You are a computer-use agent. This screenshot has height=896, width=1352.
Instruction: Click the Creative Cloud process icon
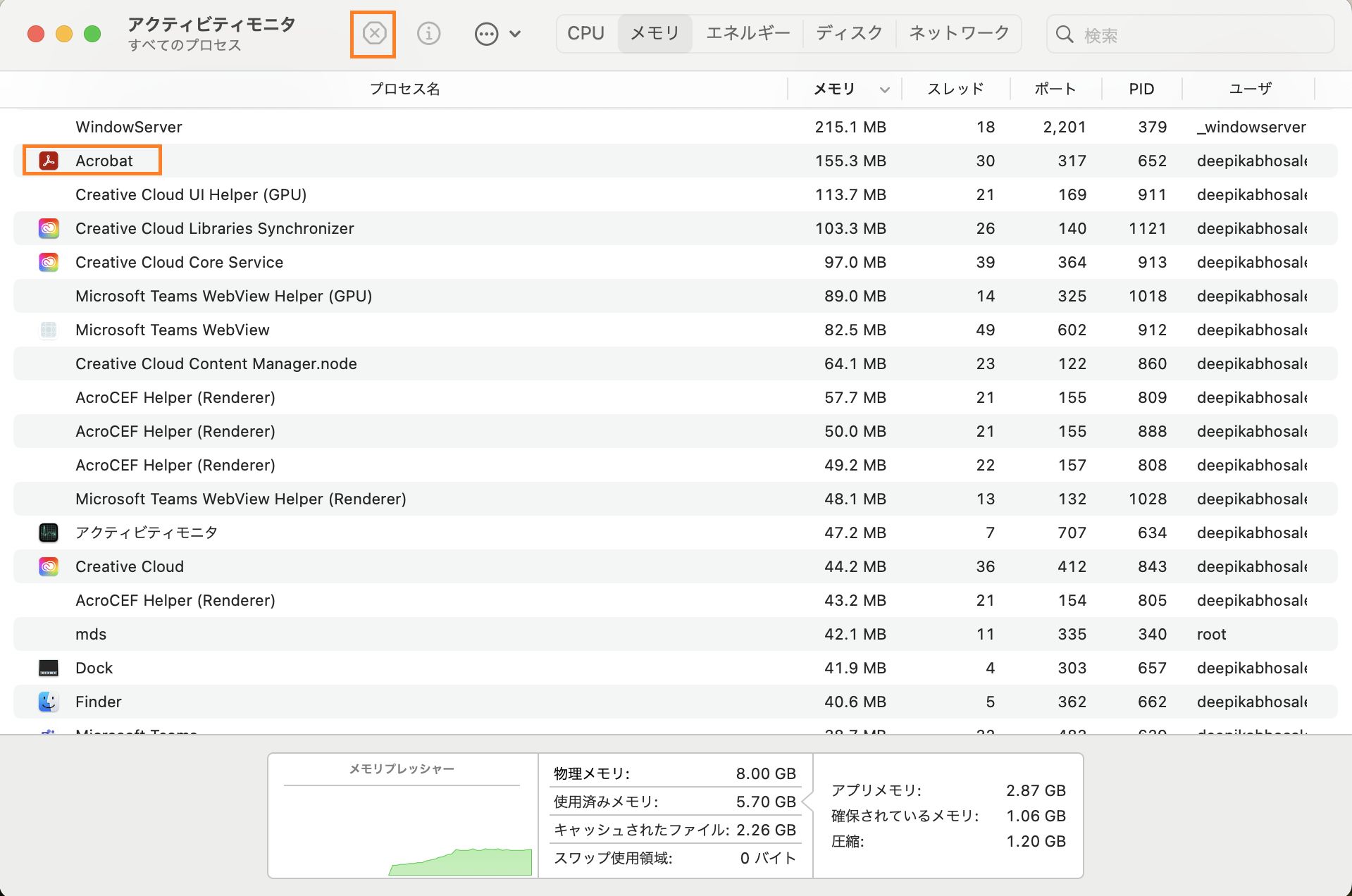click(x=48, y=566)
